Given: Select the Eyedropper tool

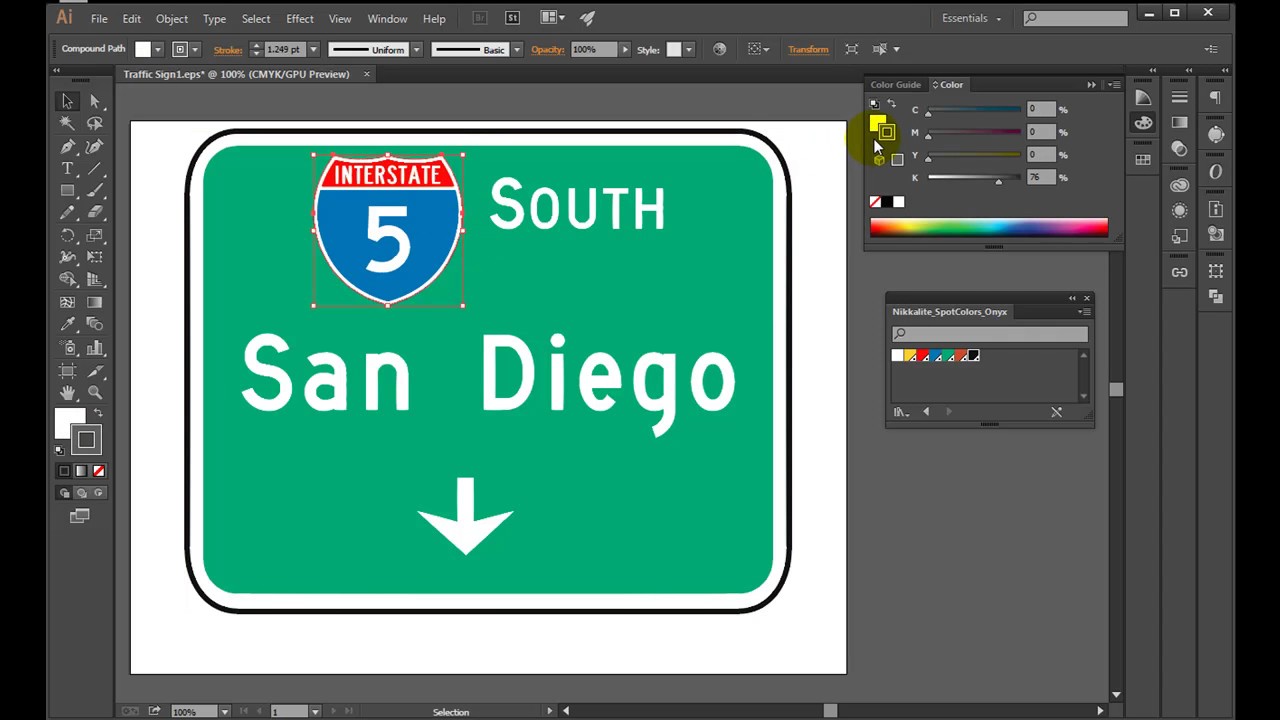Looking at the screenshot, I should [x=67, y=325].
